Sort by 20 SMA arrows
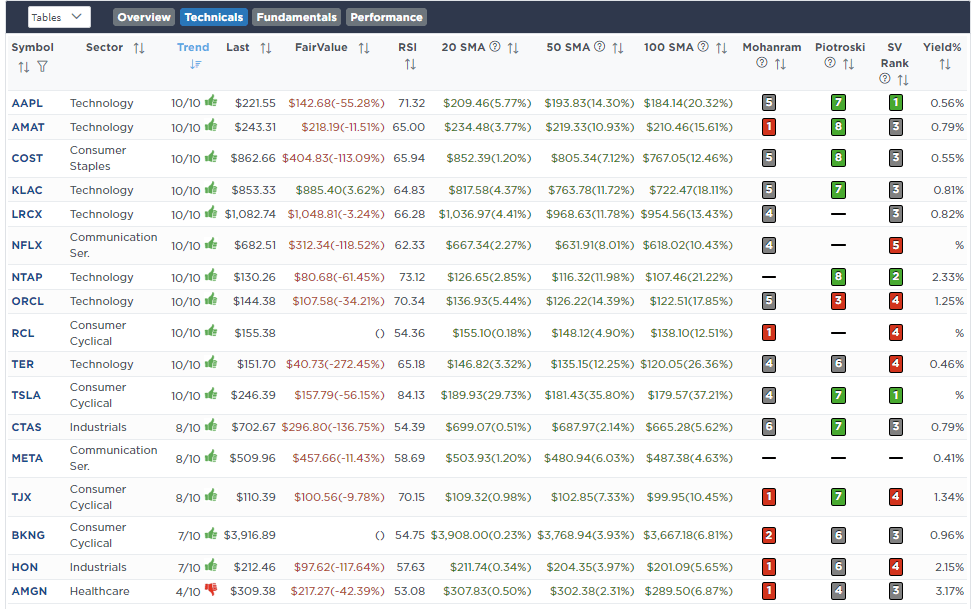The image size is (975, 609). click(x=513, y=48)
